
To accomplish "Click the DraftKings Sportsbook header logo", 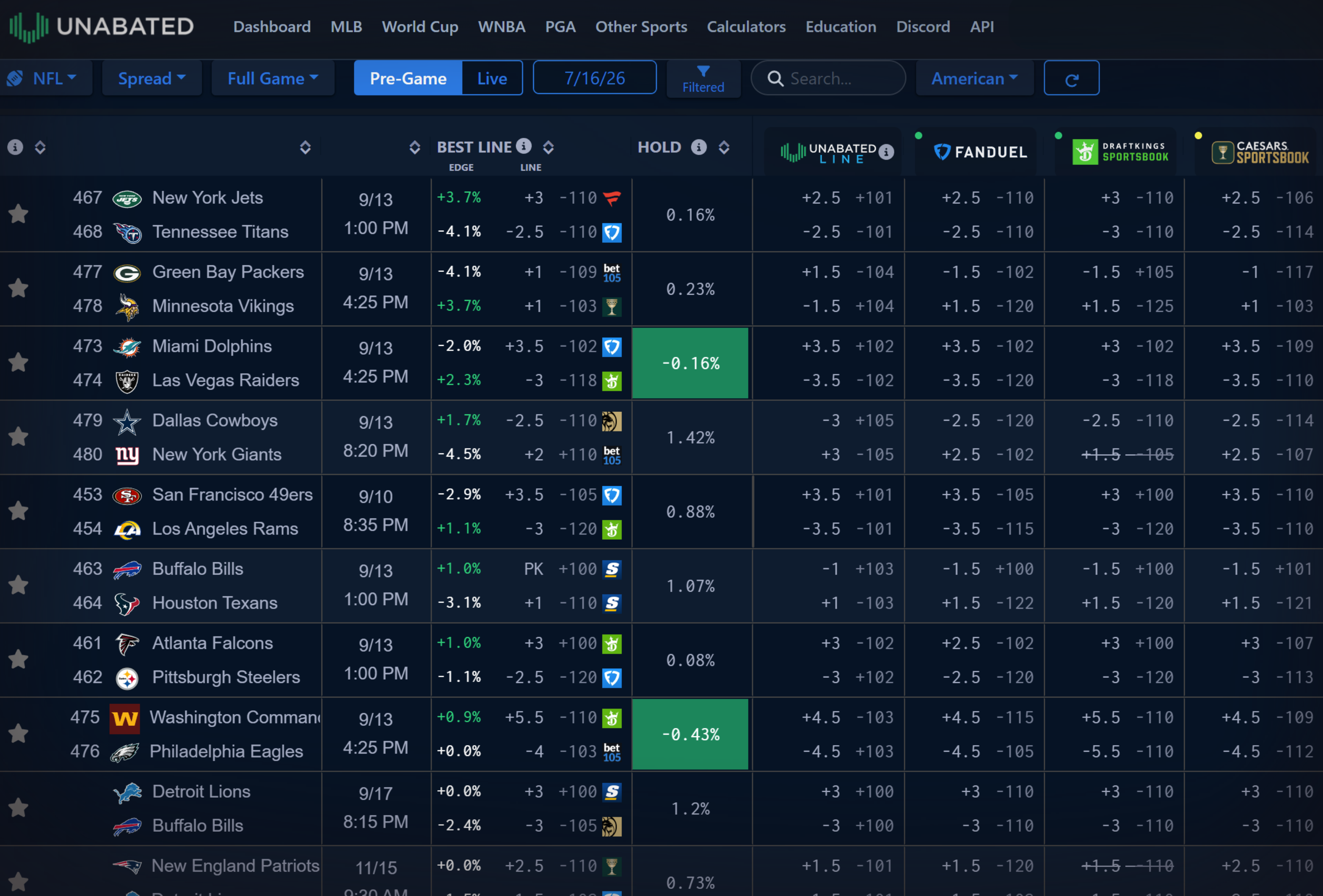I will 1120,152.
